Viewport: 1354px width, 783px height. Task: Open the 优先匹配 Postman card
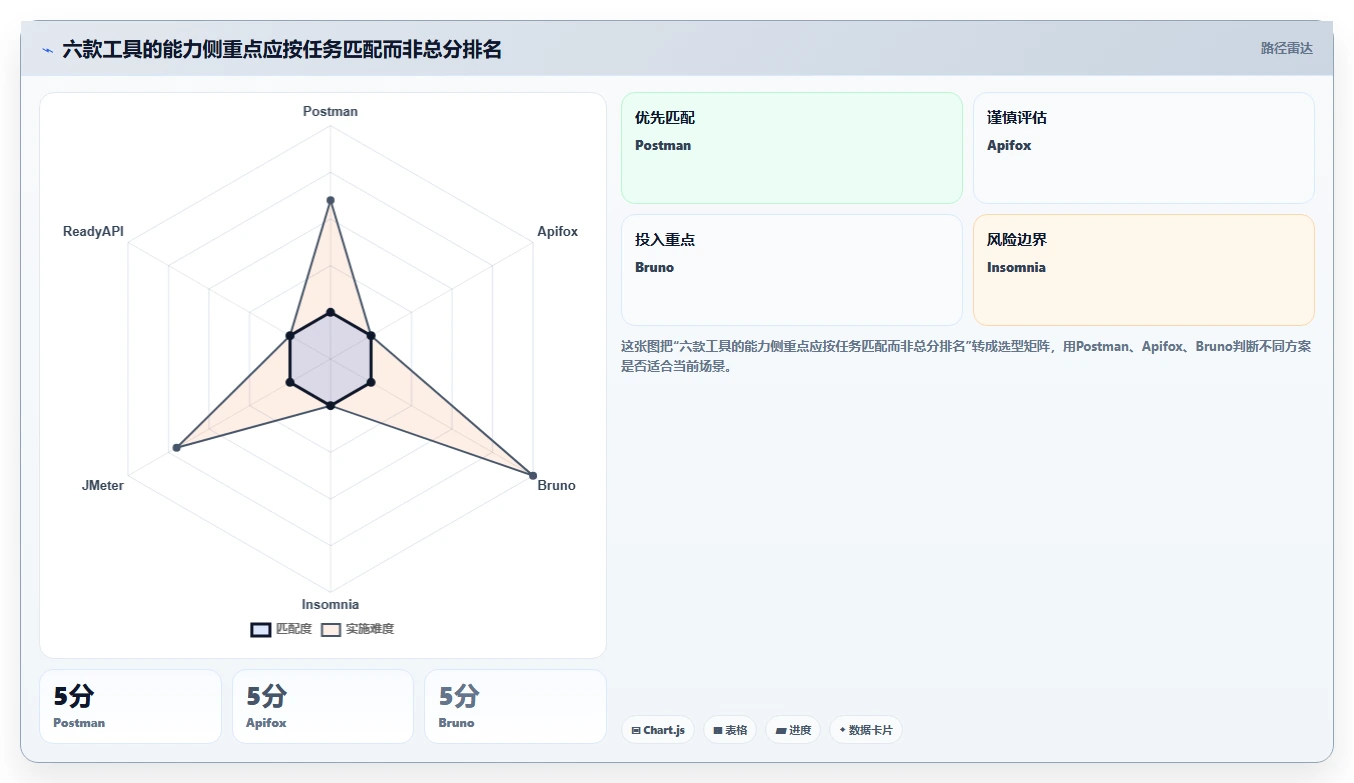(792, 148)
